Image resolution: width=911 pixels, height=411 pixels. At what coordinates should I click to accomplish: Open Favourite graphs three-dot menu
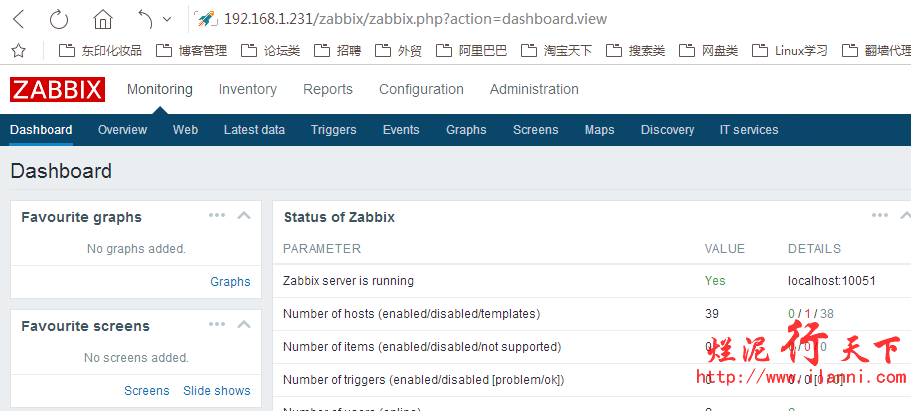[x=217, y=215]
